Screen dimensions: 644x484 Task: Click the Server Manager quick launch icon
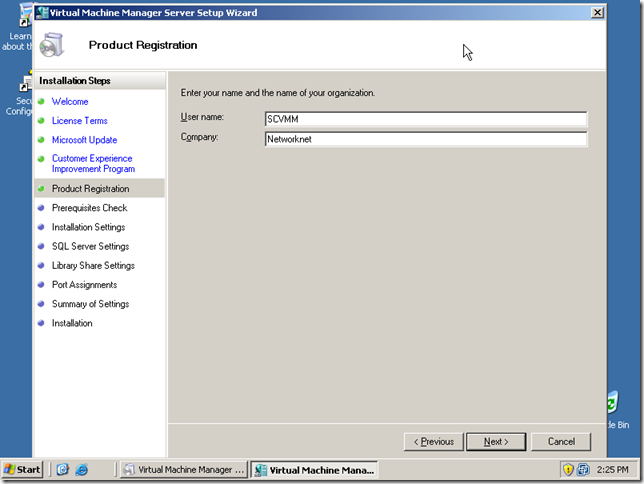pyautogui.click(x=62, y=470)
